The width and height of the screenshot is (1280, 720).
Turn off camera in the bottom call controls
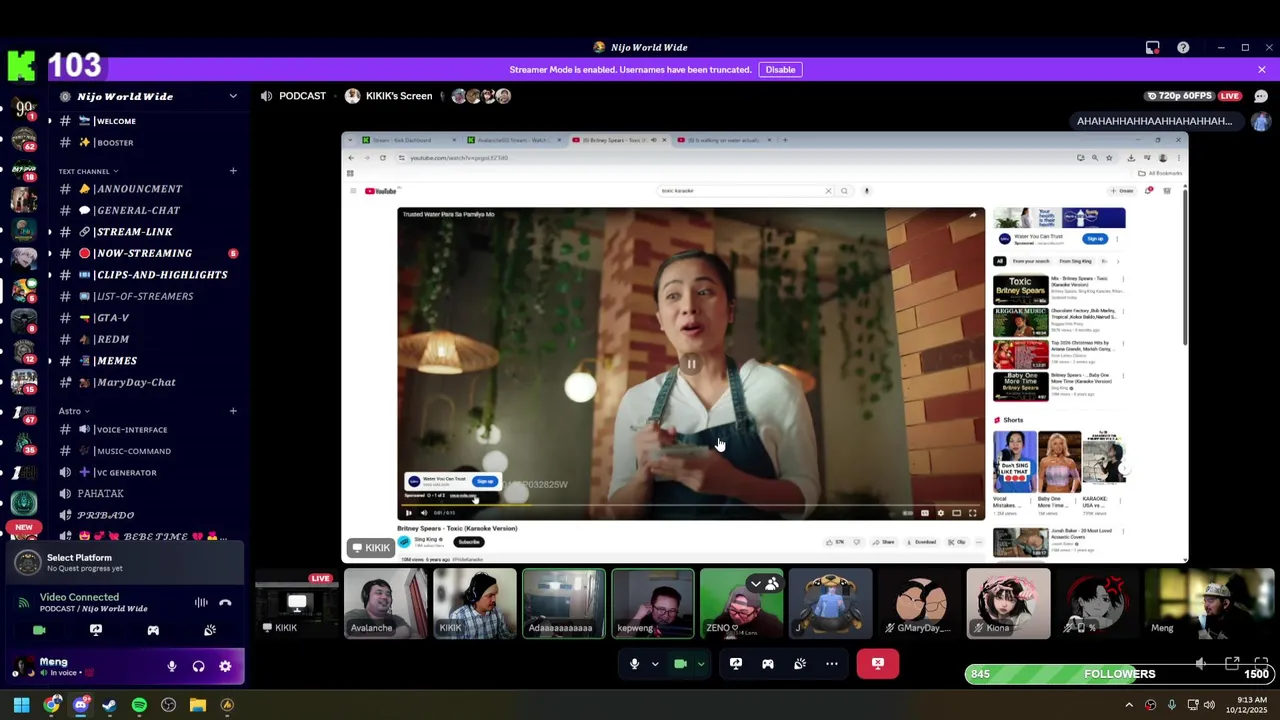point(680,663)
